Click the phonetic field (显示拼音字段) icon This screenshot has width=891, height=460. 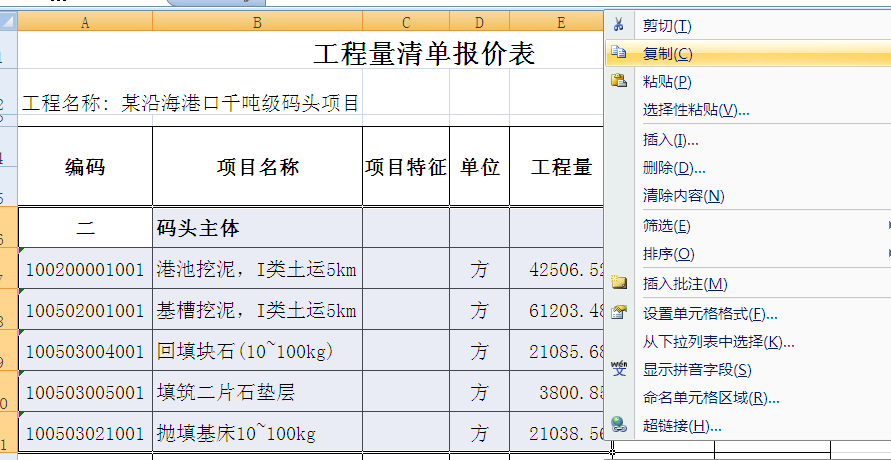619,369
